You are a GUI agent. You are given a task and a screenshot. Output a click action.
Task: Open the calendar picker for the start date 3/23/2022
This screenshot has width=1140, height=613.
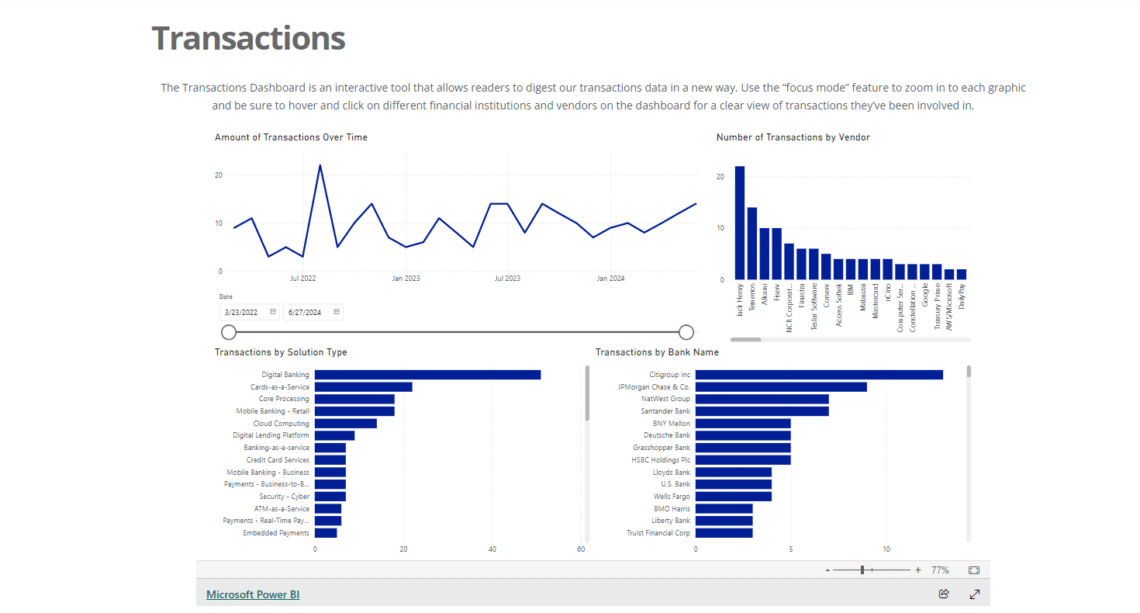(273, 312)
